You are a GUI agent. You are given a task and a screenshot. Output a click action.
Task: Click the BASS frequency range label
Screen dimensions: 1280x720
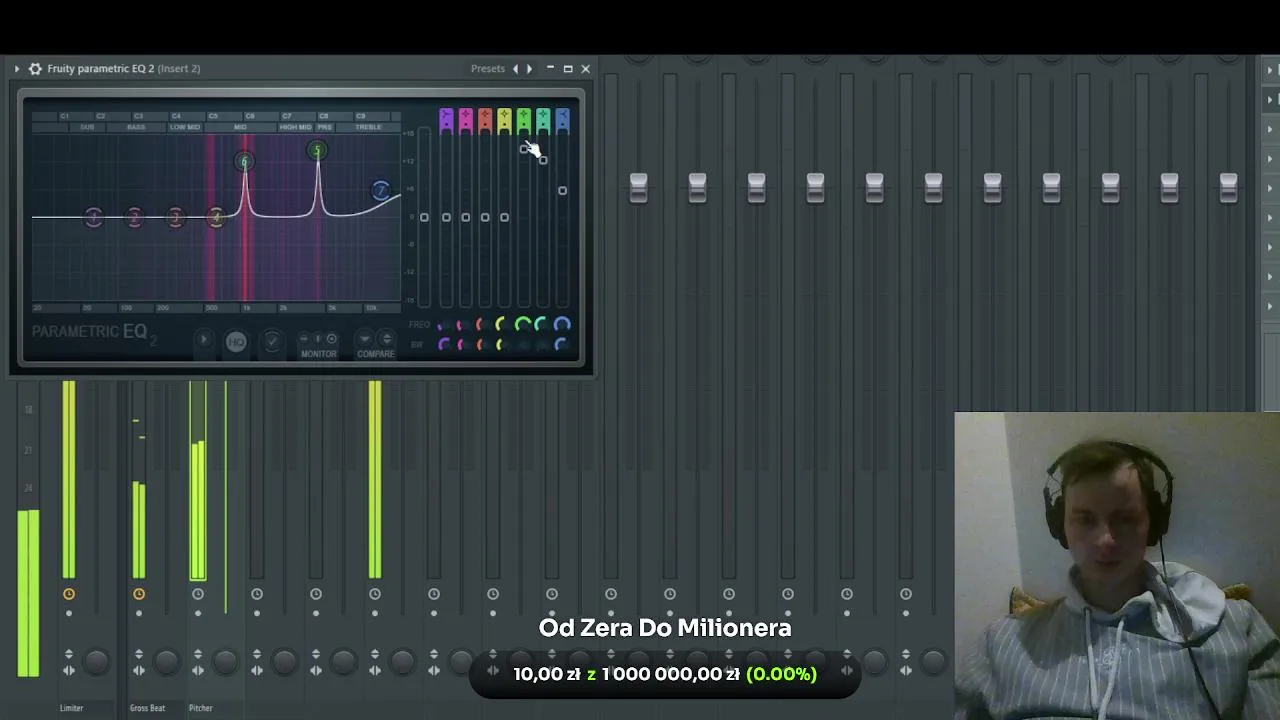tap(136, 127)
